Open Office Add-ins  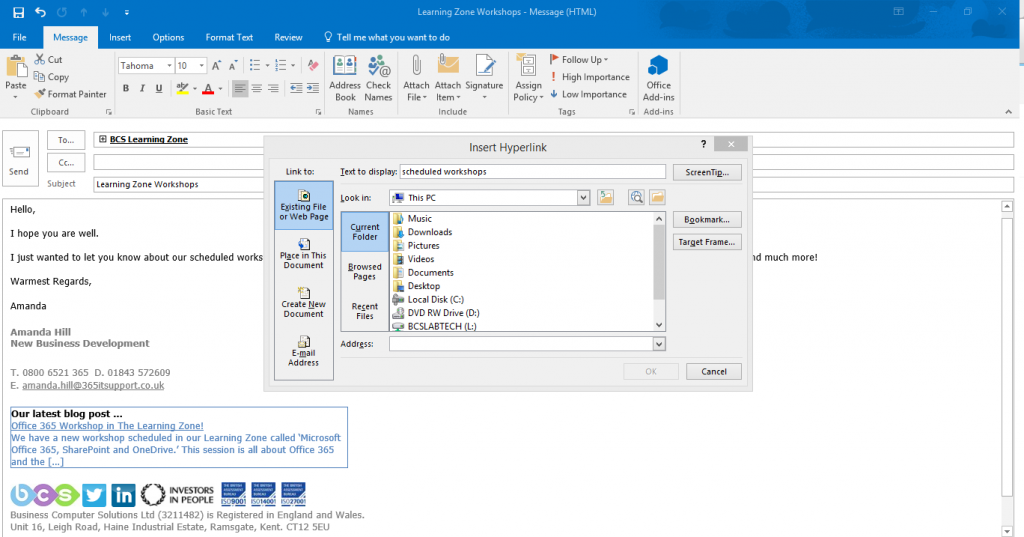tap(658, 78)
